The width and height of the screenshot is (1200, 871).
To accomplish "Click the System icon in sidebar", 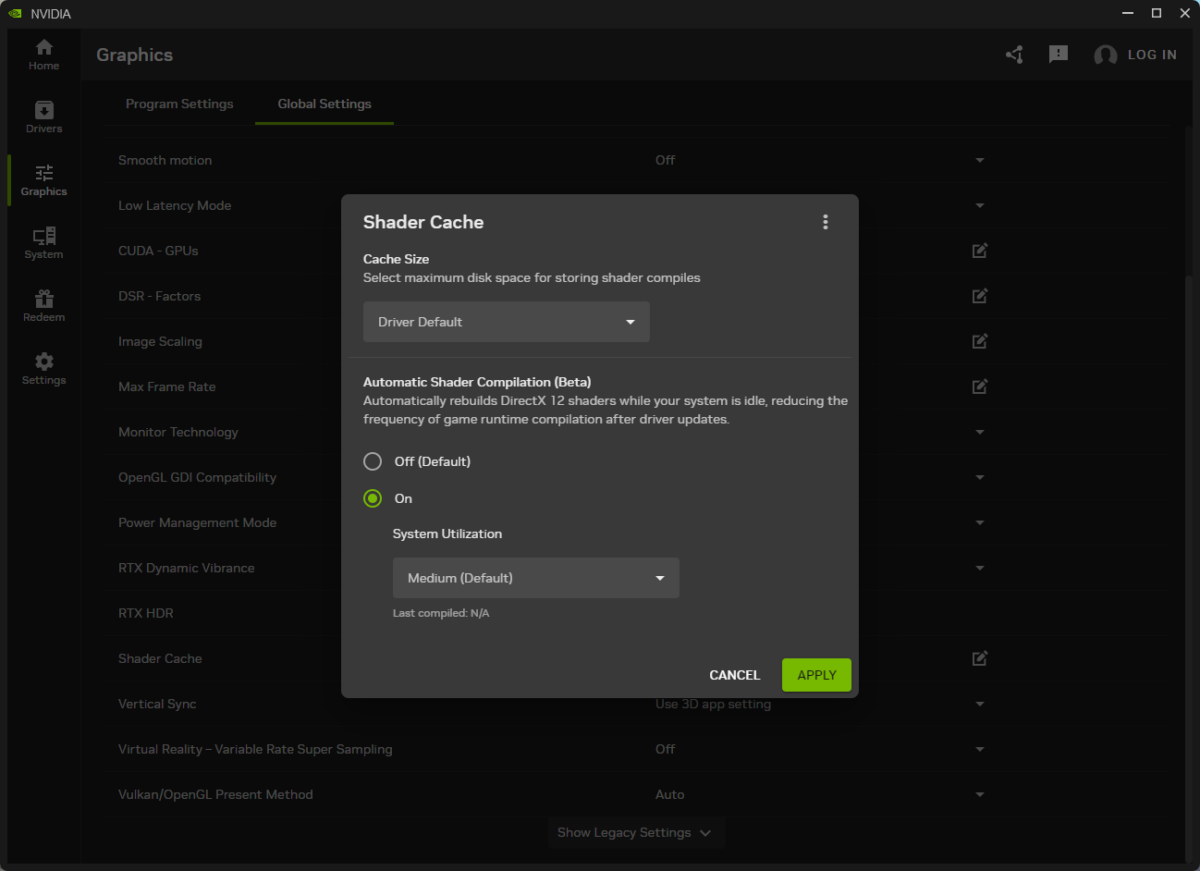I will click(x=43, y=241).
